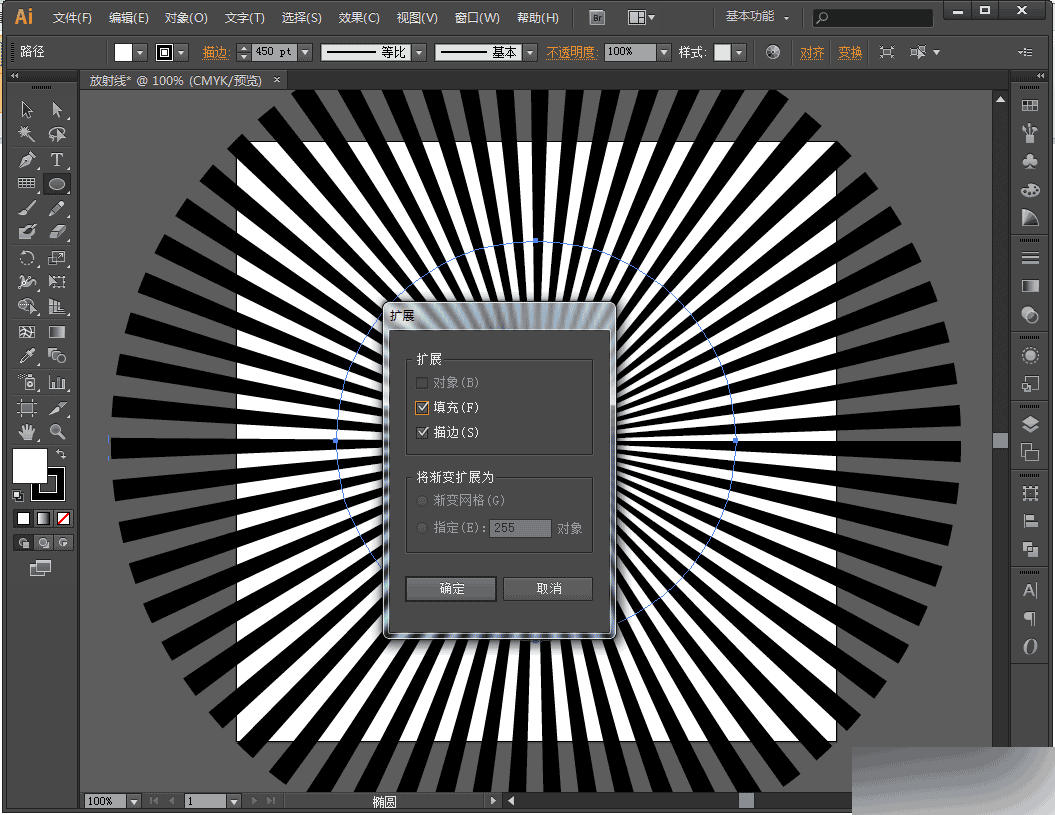The height and width of the screenshot is (815, 1055).
Task: Open the Swatches panel icon
Action: click(1029, 106)
